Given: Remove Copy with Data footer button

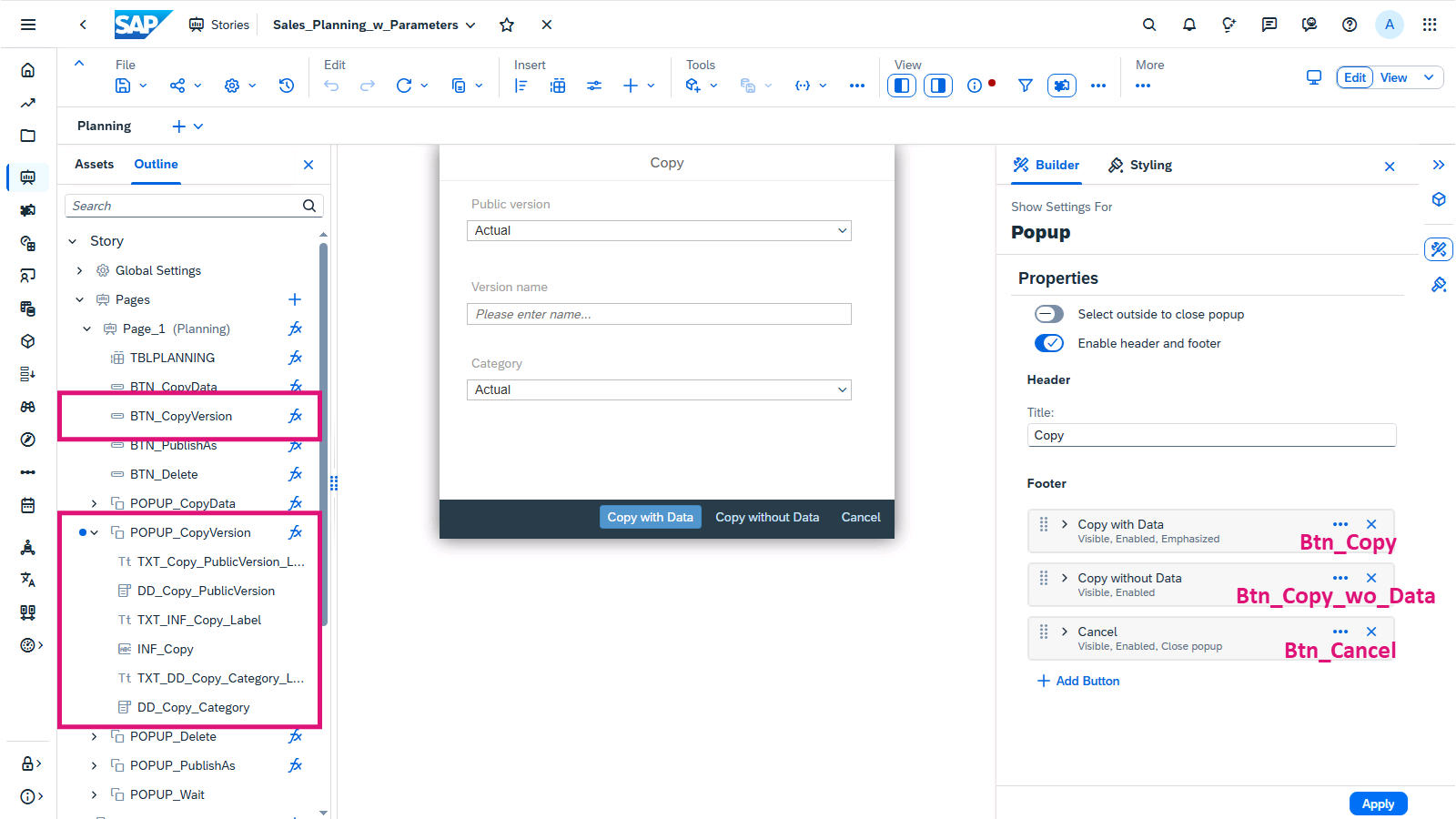Looking at the screenshot, I should click(1371, 524).
